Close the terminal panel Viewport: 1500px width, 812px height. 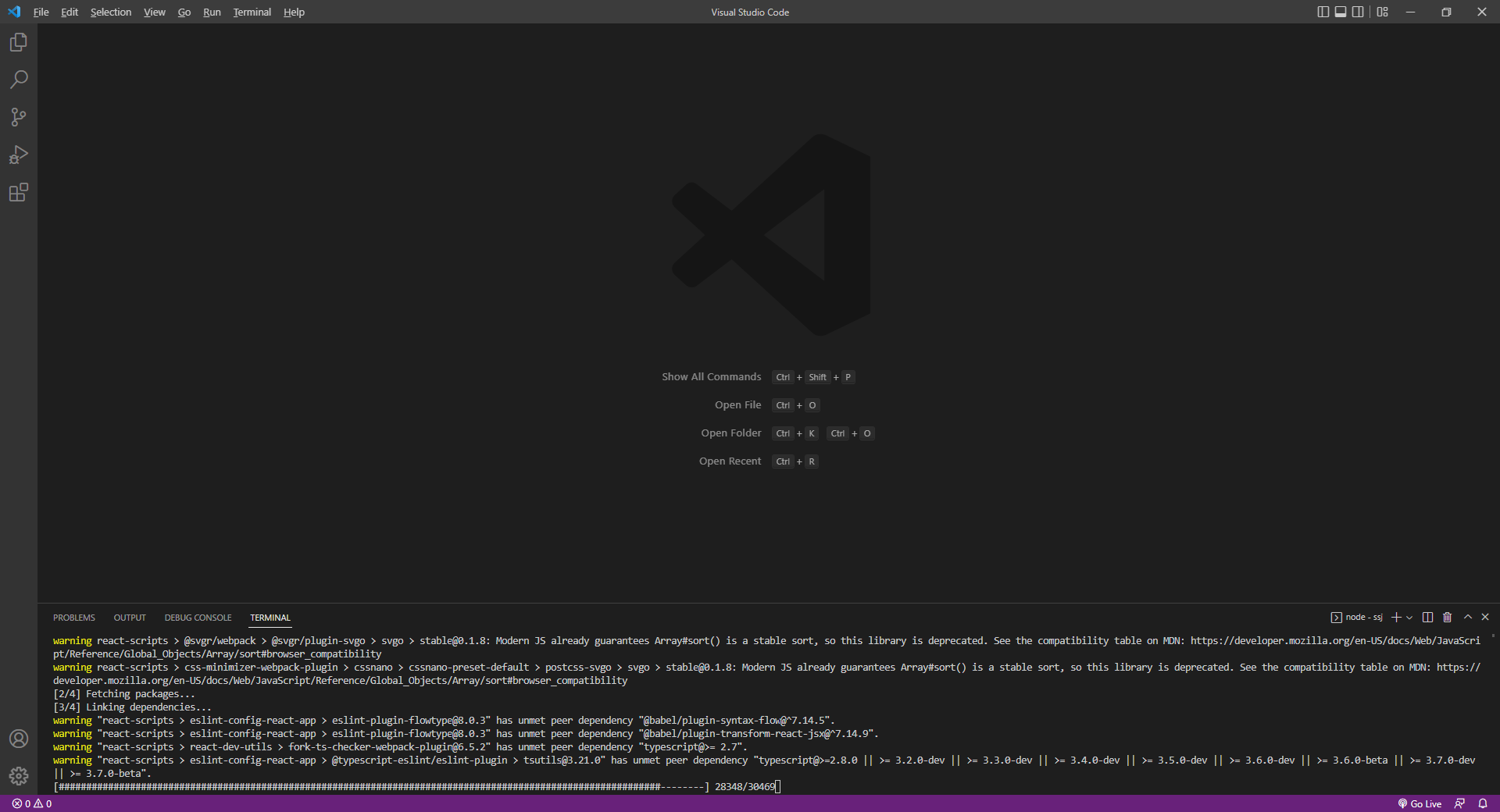1485,617
